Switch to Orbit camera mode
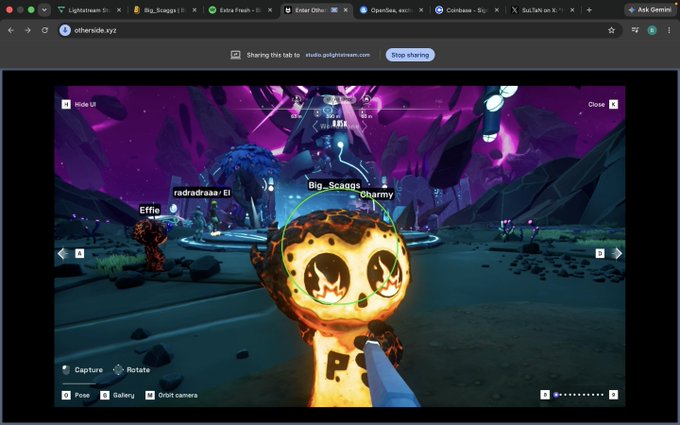This screenshot has width=680, height=425. 171,396
